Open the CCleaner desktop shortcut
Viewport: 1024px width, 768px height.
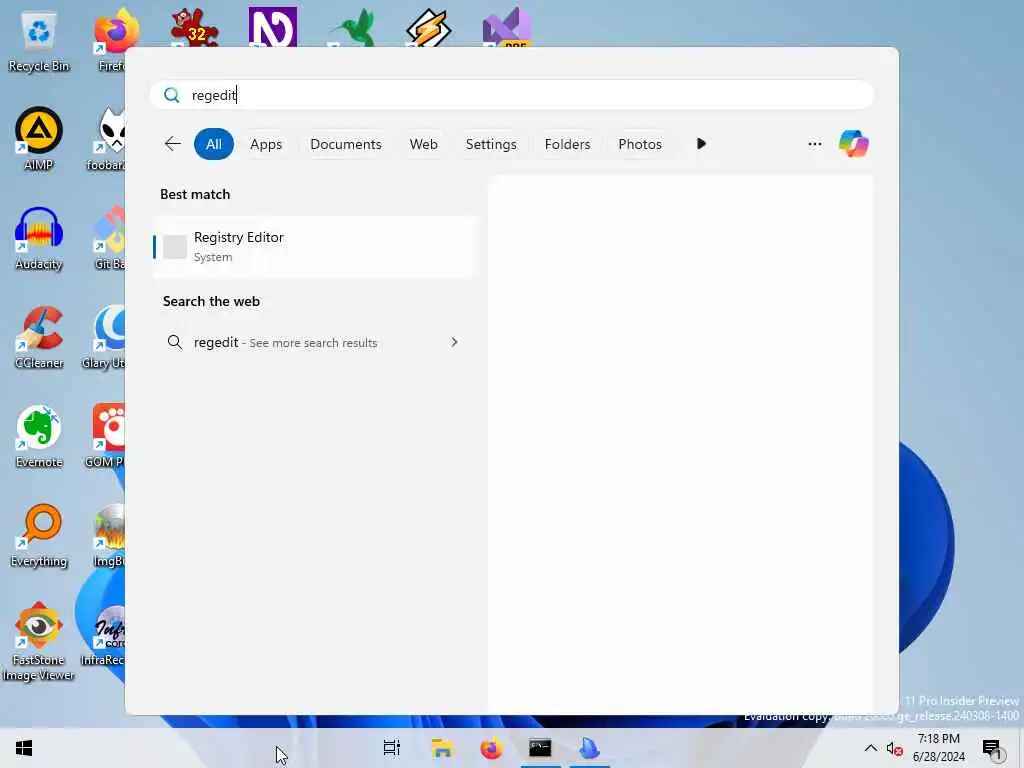[39, 338]
